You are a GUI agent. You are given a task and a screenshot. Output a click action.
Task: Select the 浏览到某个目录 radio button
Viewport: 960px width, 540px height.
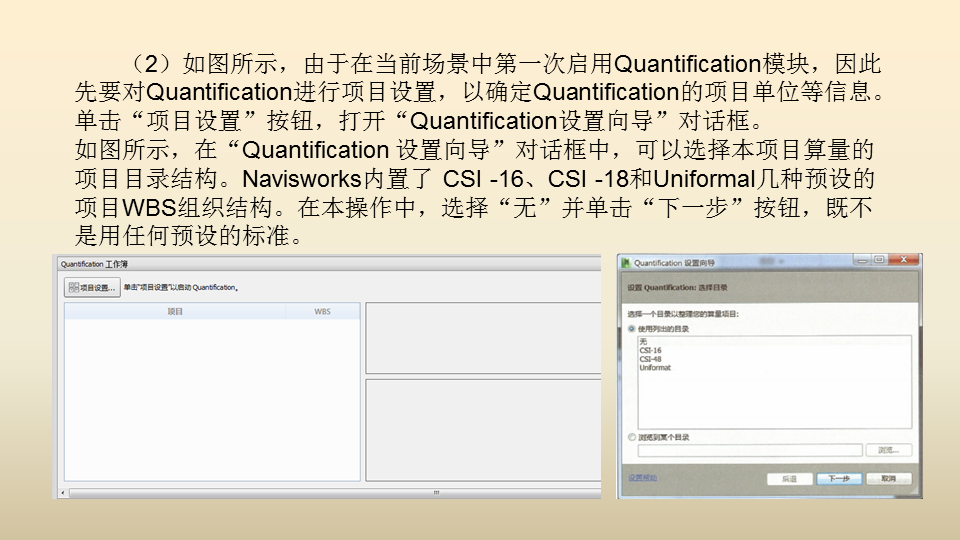(632, 437)
